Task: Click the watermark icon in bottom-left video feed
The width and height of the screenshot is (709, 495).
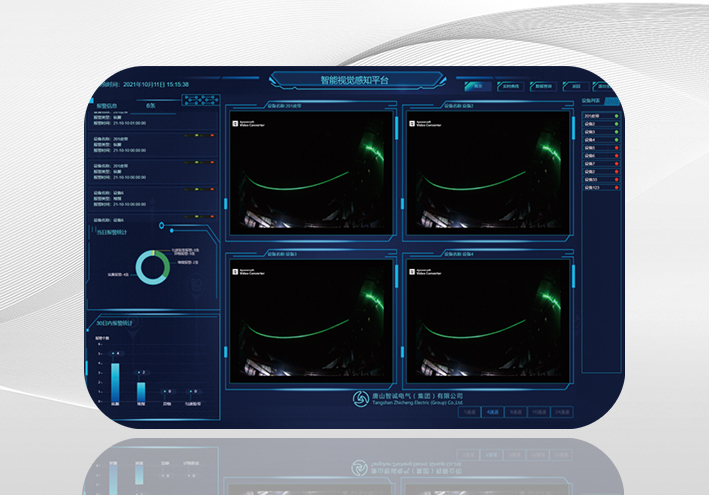Action: point(236,271)
